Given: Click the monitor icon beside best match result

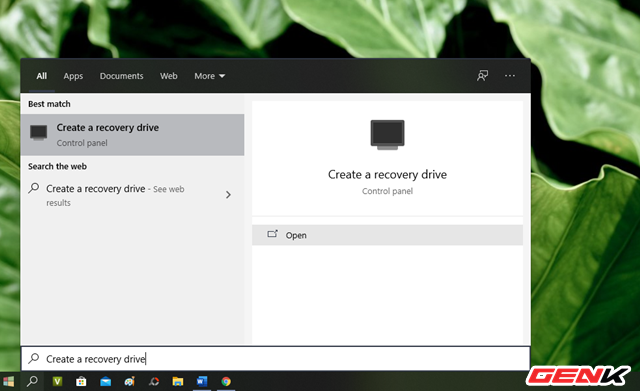Looking at the screenshot, I should point(38,133).
